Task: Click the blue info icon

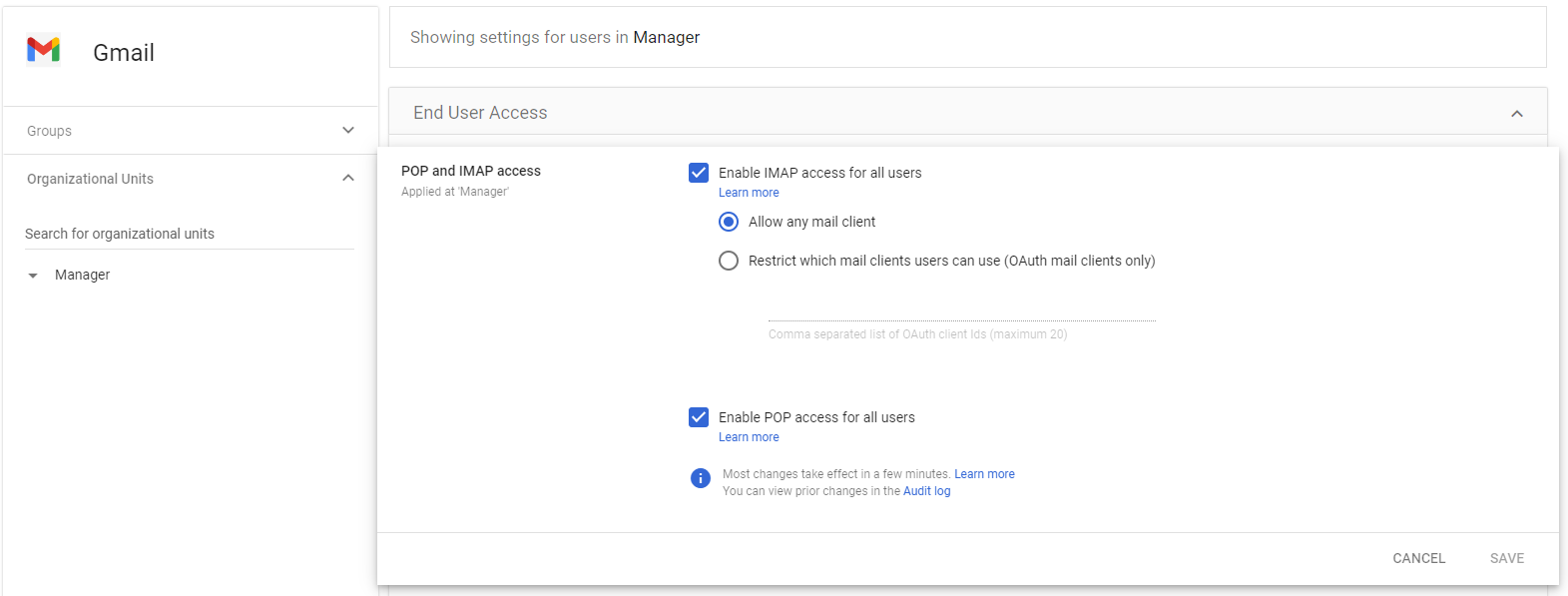Action: tap(701, 478)
